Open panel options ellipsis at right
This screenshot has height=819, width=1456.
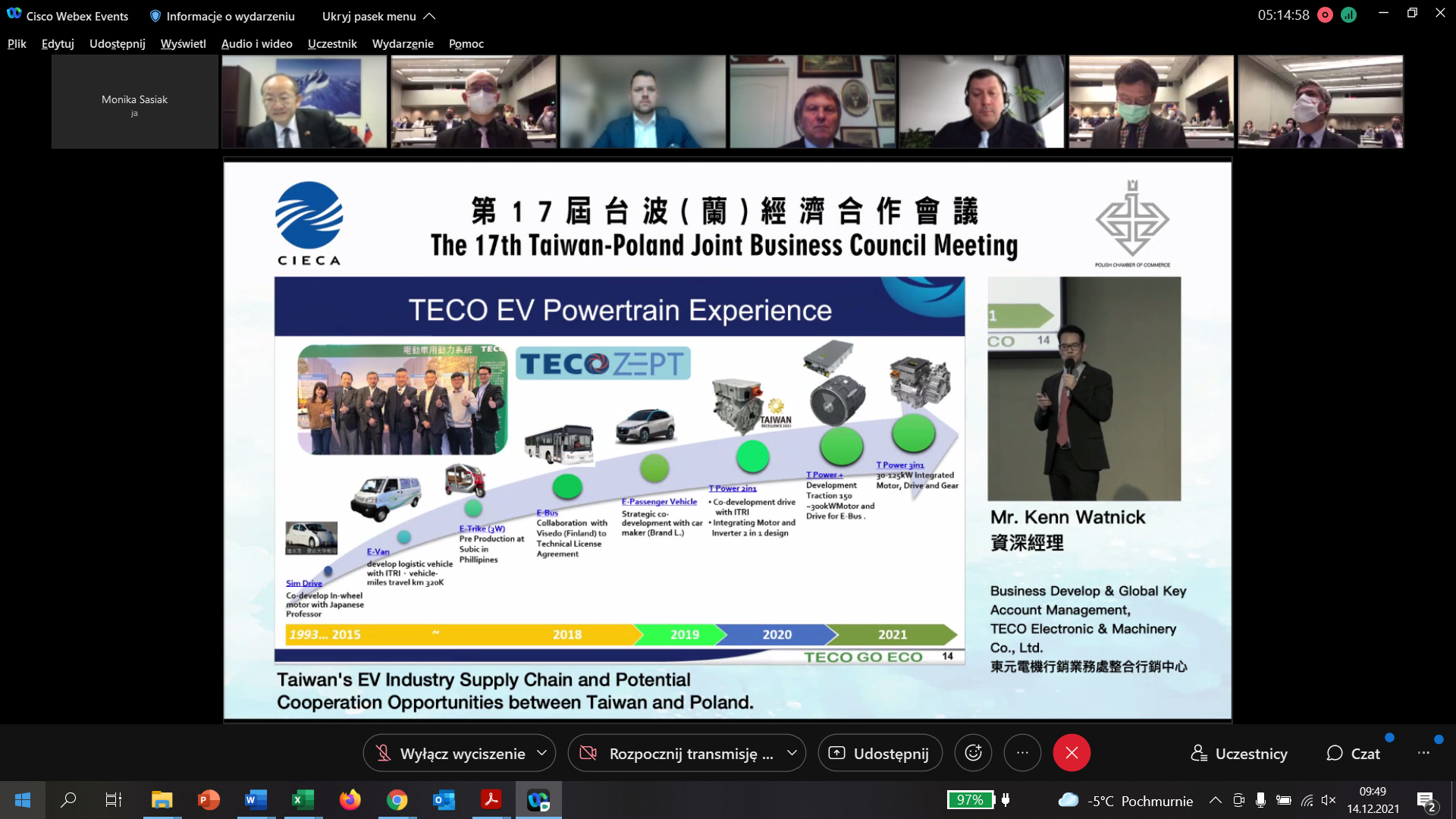point(1423,753)
